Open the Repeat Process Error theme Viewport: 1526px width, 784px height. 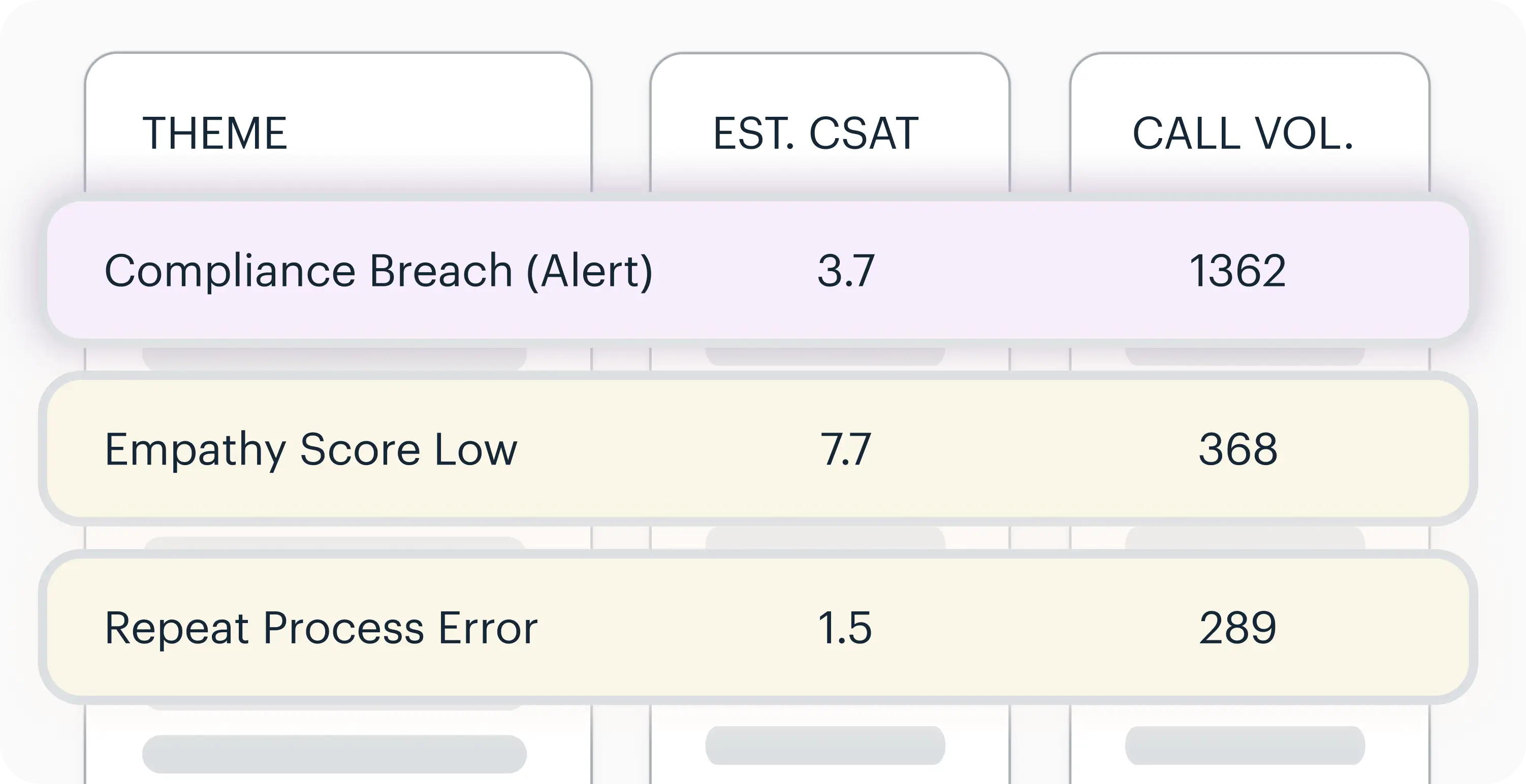point(321,628)
